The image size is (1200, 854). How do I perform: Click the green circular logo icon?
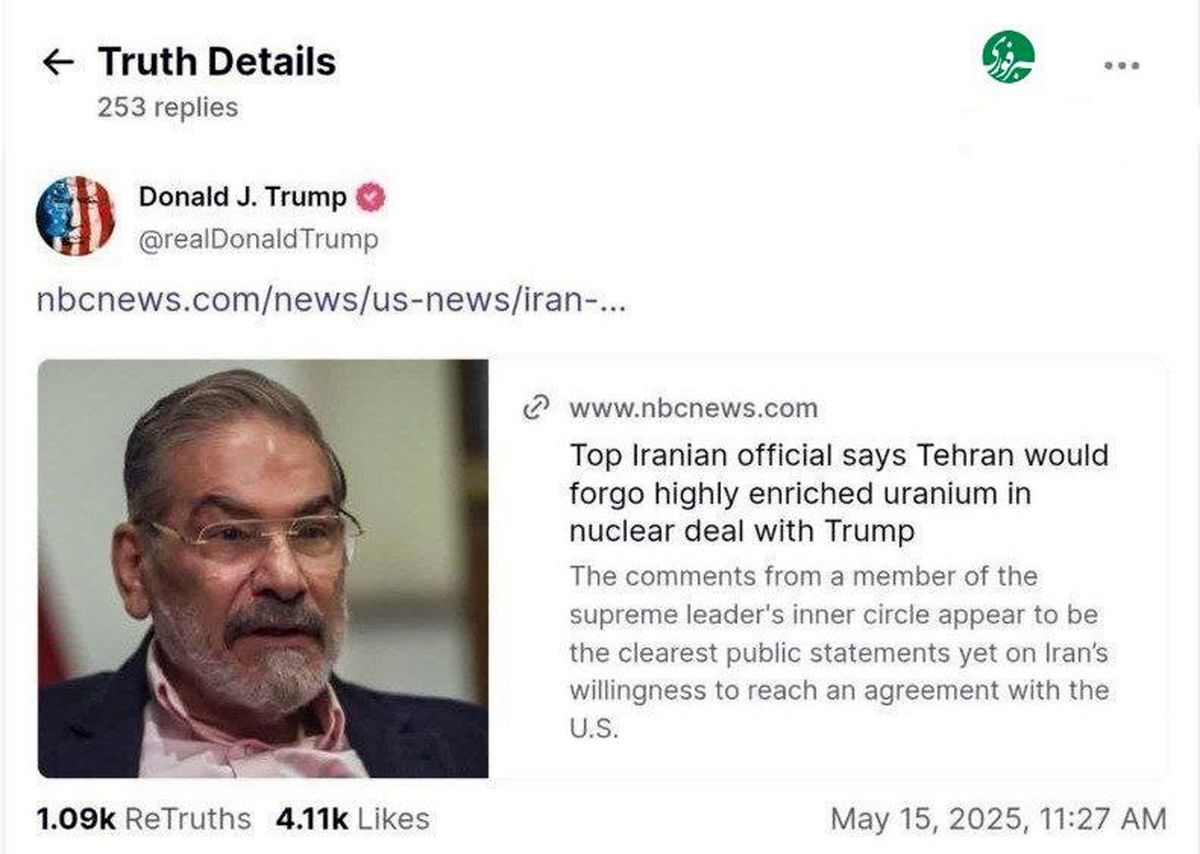[x=1007, y=57]
